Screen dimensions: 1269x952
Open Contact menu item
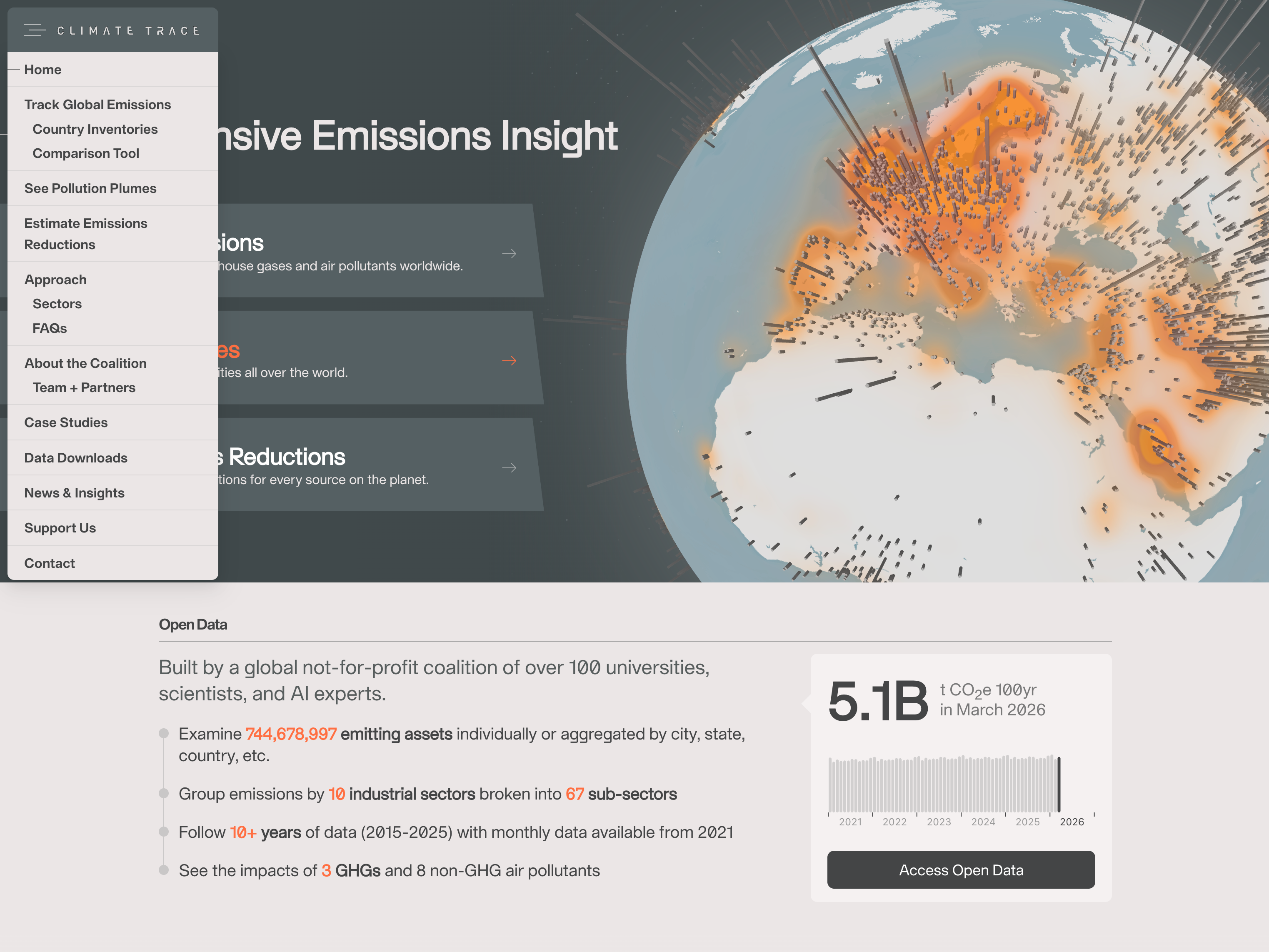click(113, 563)
